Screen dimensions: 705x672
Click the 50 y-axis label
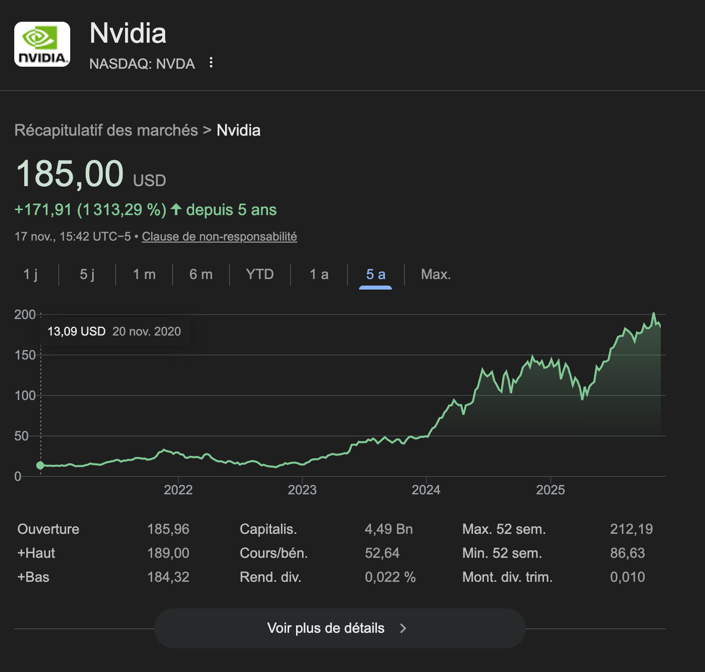point(21,436)
